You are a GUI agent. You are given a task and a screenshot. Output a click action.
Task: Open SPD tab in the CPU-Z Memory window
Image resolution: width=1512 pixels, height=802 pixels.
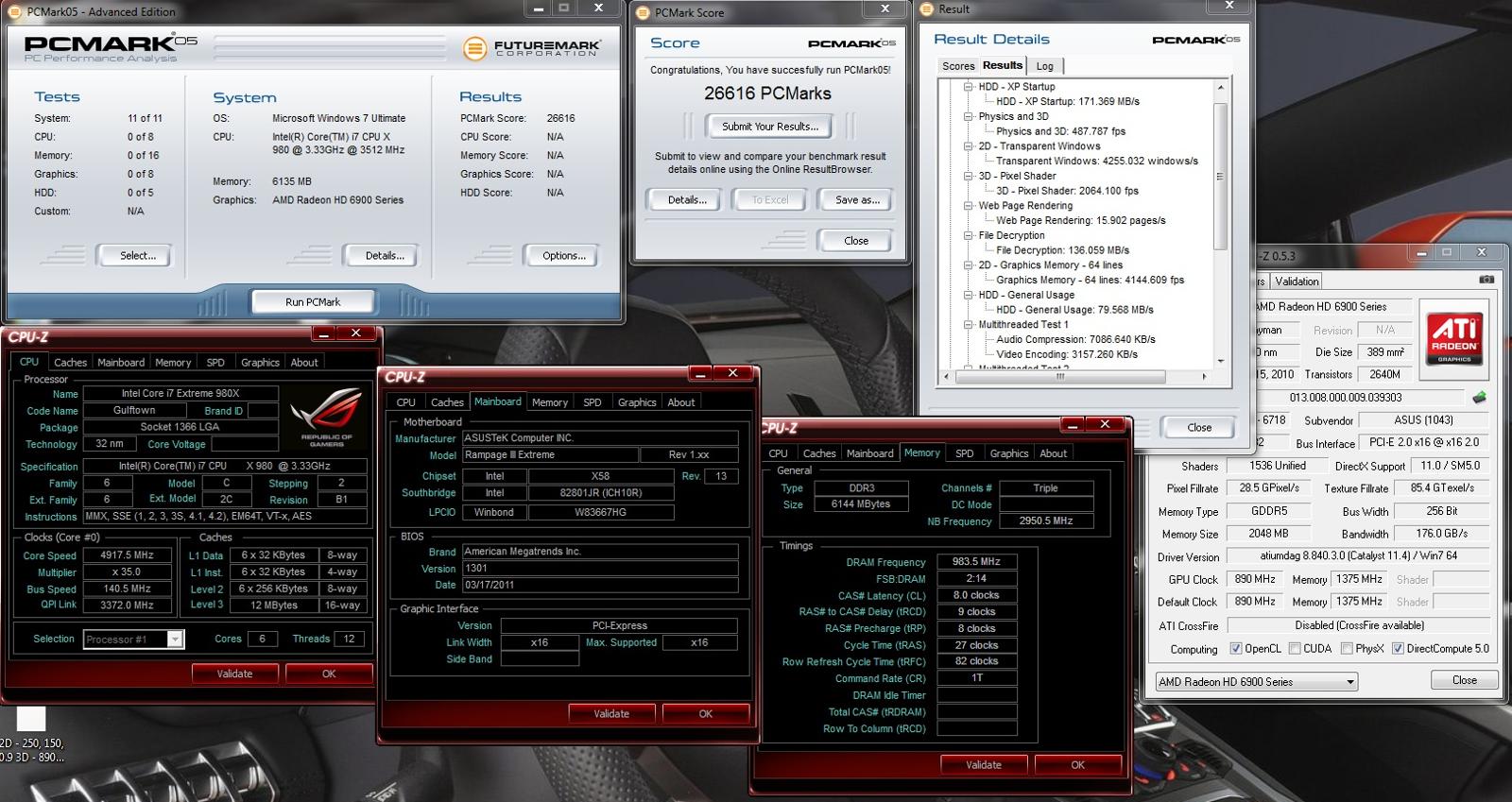[x=964, y=453]
